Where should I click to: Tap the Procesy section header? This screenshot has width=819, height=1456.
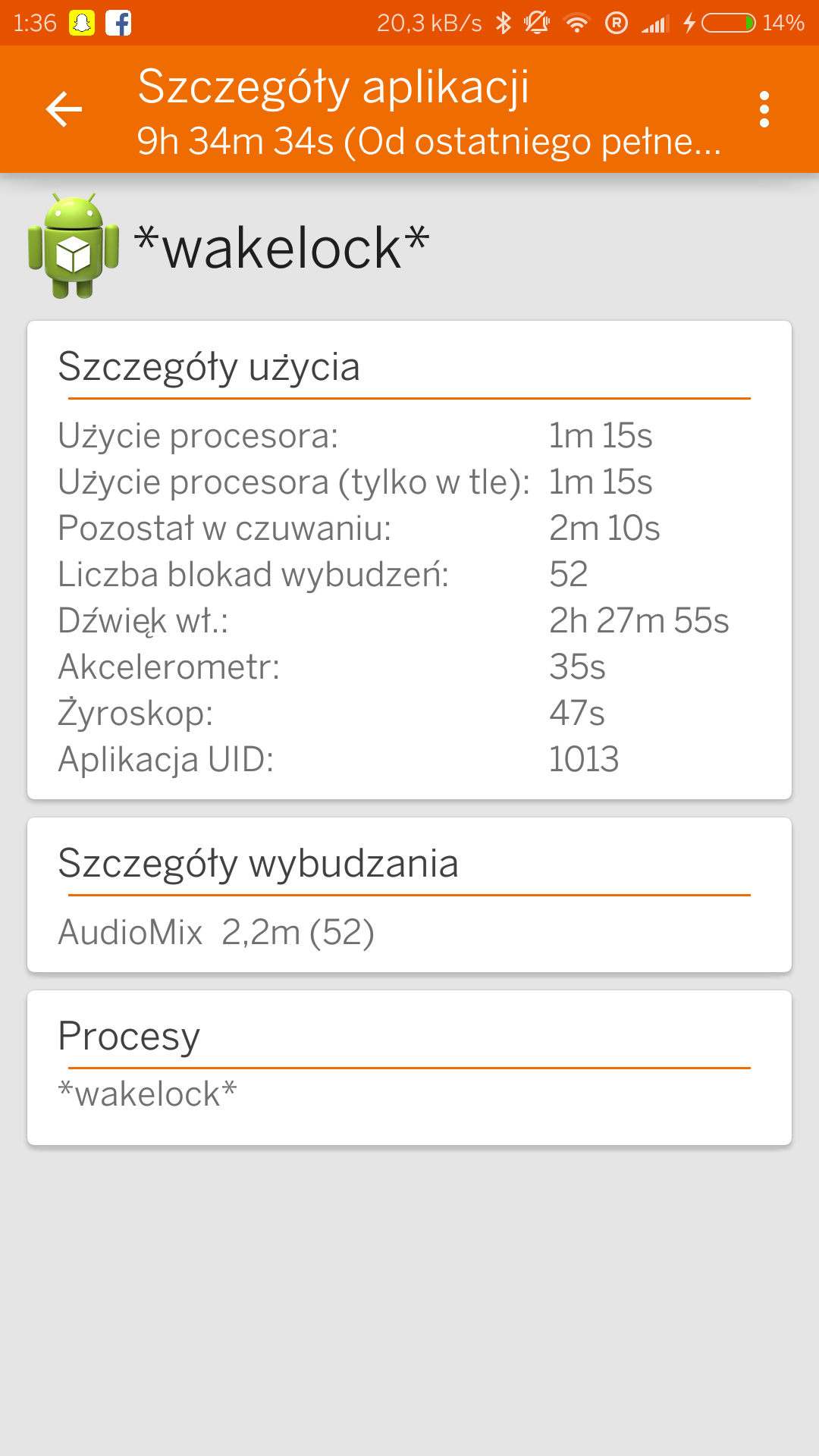[x=129, y=1036]
